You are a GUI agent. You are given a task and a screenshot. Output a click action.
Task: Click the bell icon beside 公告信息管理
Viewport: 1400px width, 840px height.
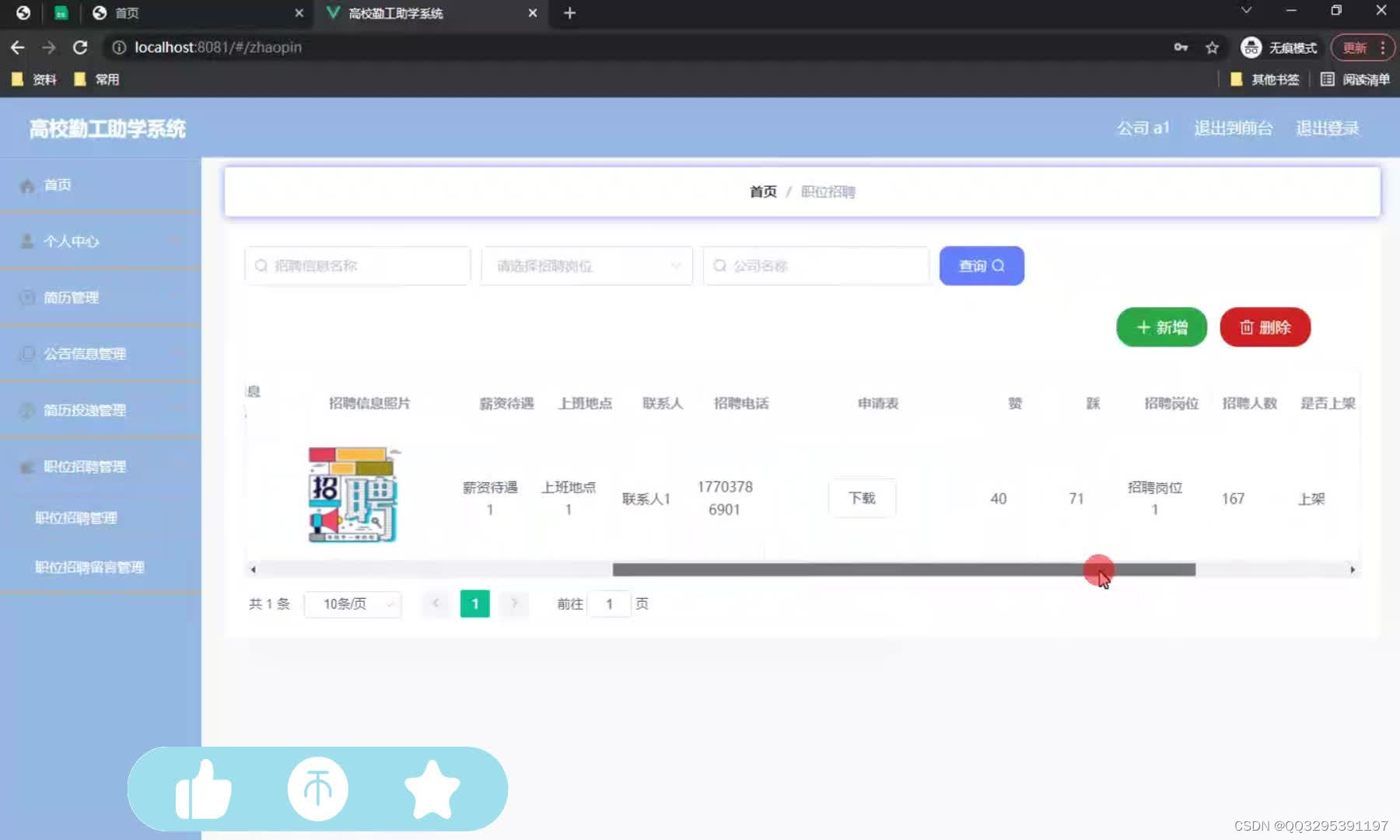click(26, 353)
